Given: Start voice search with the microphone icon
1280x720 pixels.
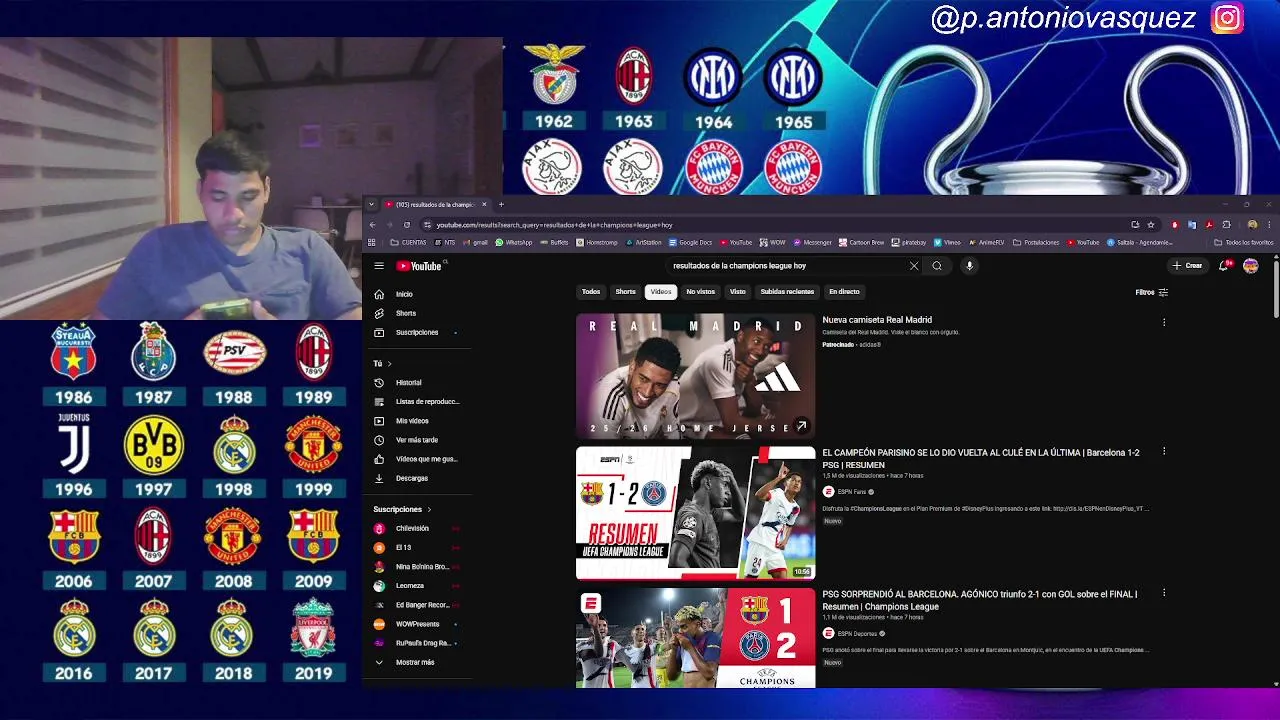Looking at the screenshot, I should coord(969,266).
